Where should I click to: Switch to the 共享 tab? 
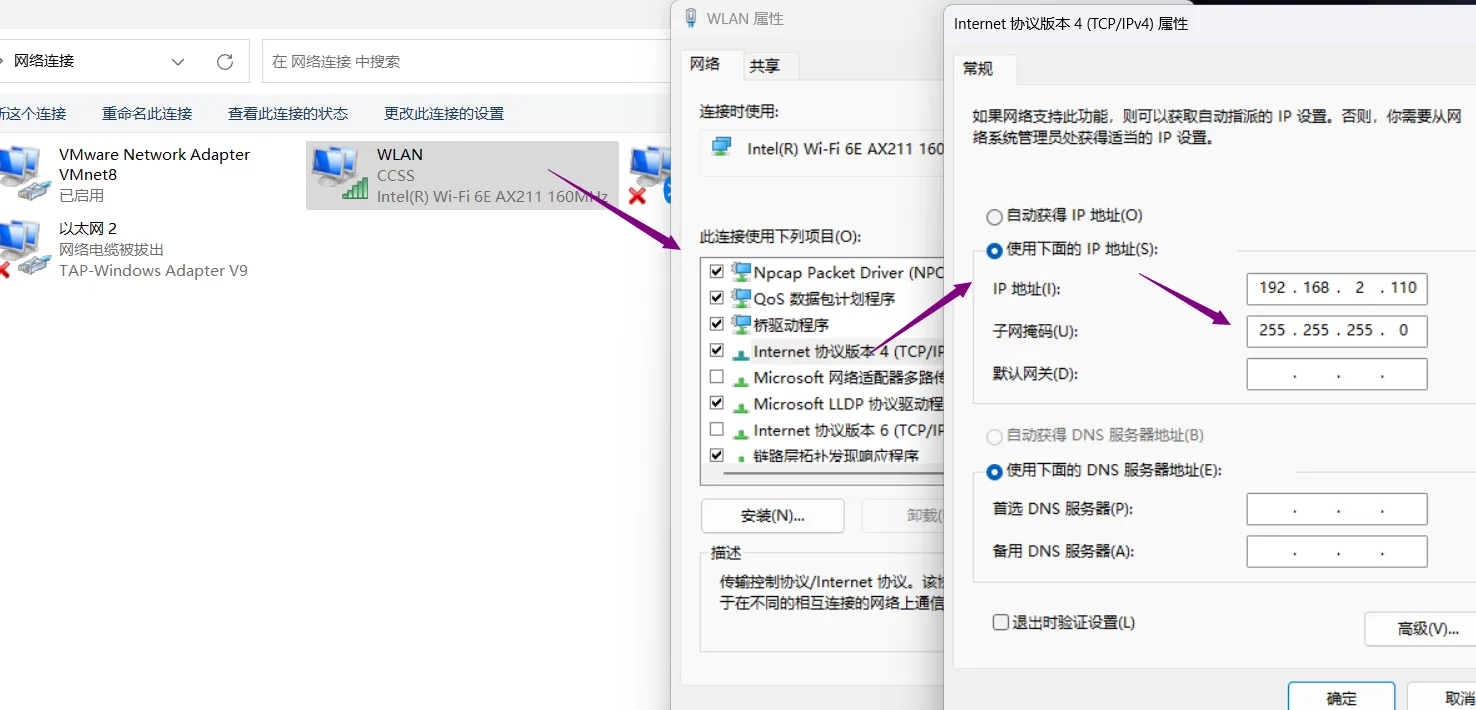764,66
